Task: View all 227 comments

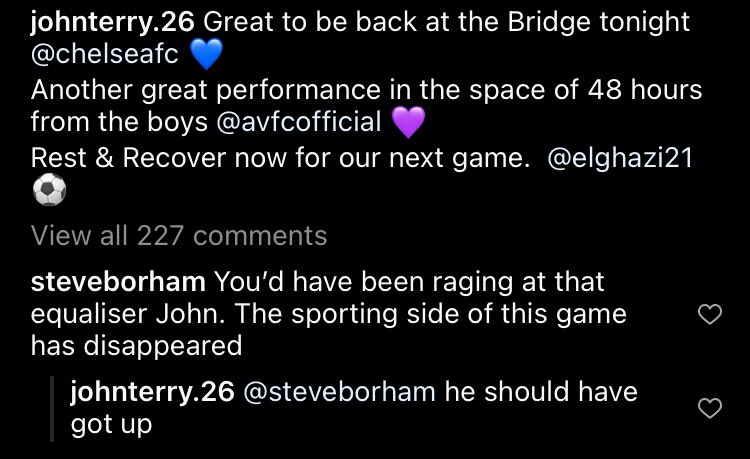Action: point(179,236)
